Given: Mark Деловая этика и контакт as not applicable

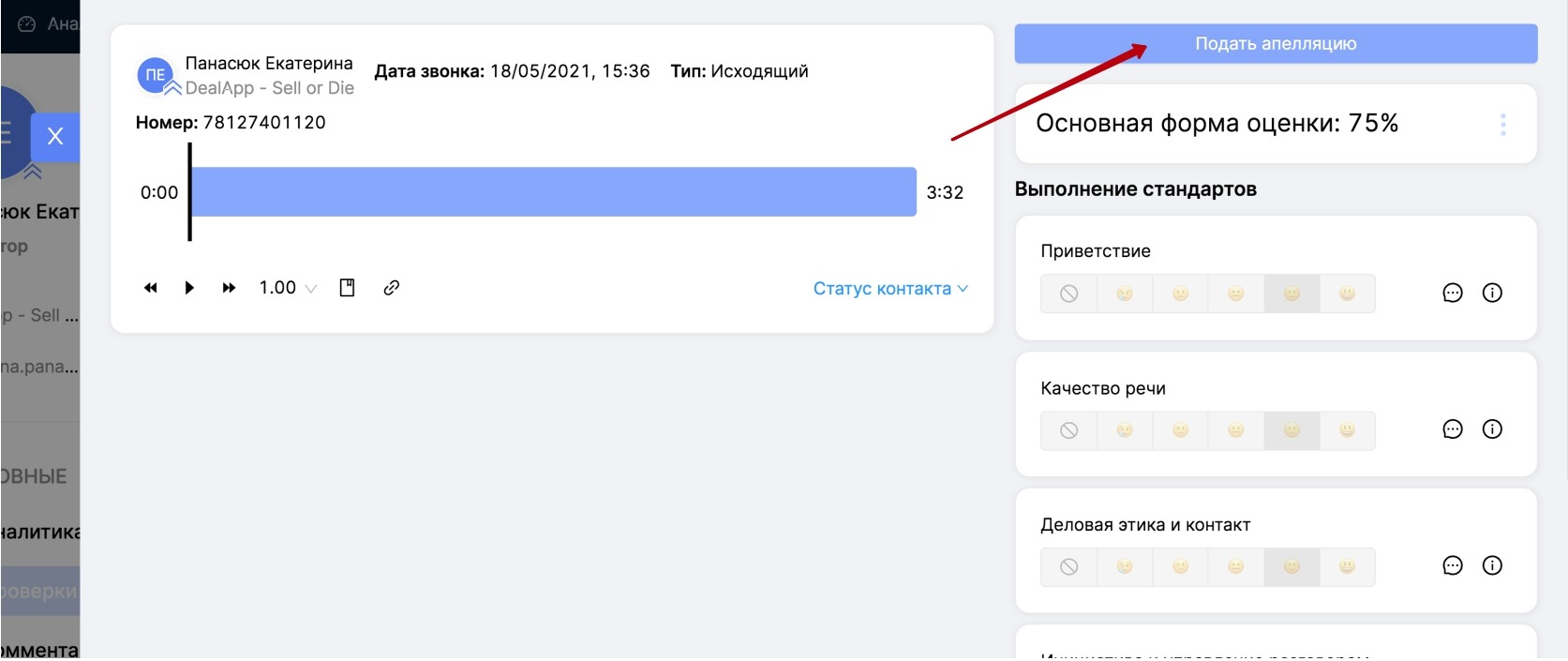Looking at the screenshot, I should (1068, 567).
